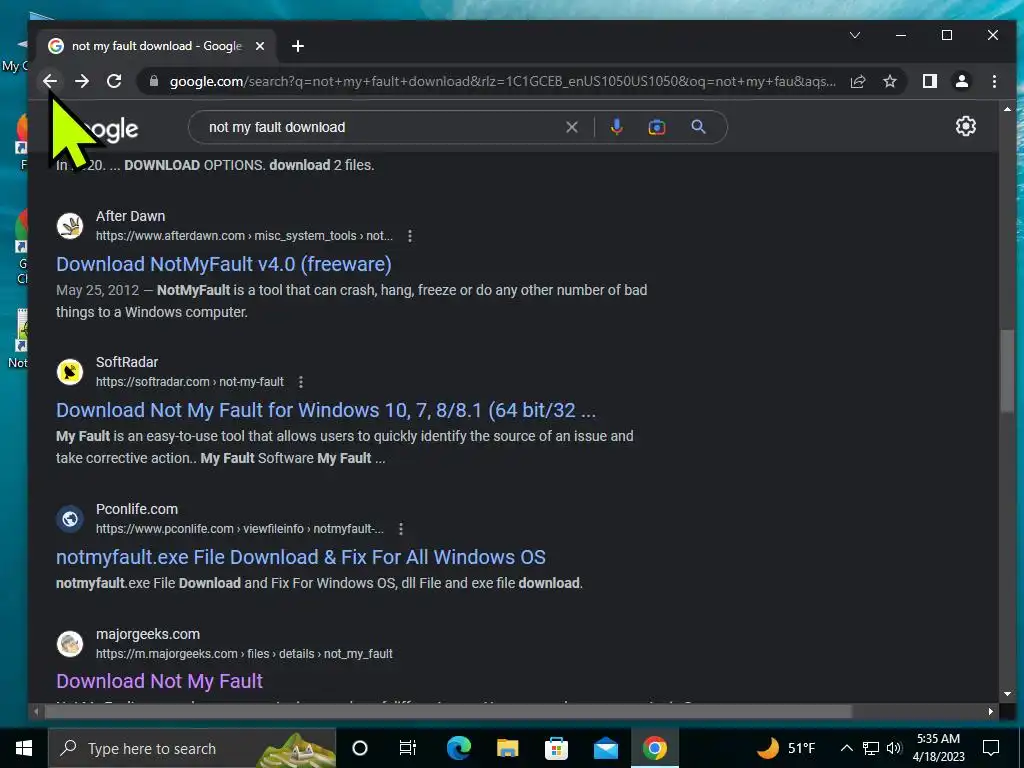Open the volume speaker tray icon
The width and height of the screenshot is (1024, 768).
click(x=894, y=748)
